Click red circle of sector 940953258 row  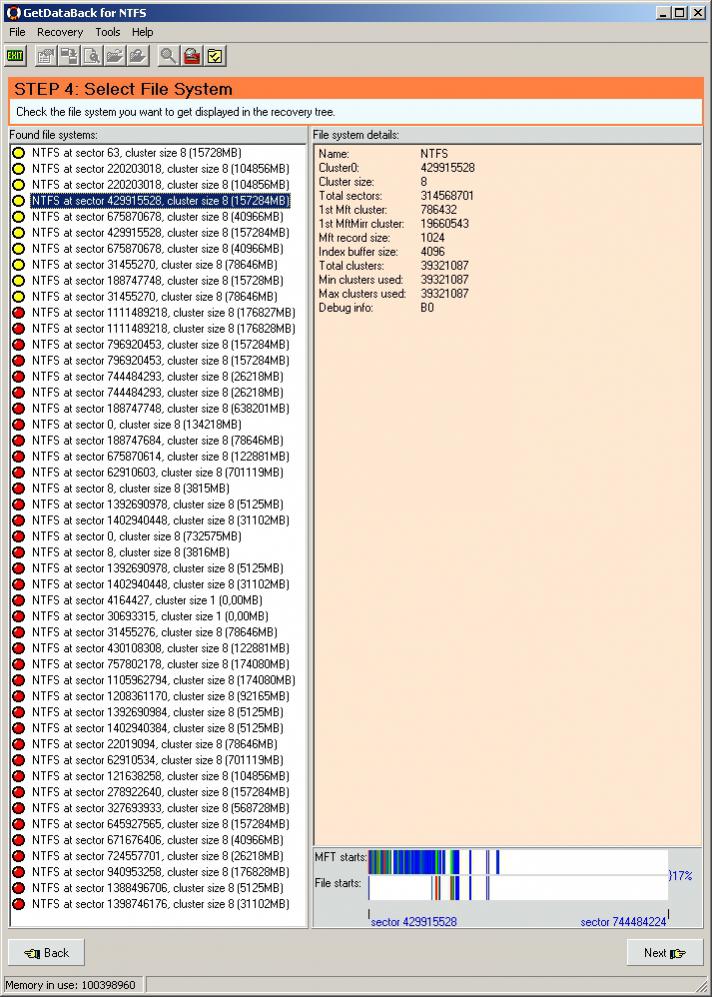18,872
